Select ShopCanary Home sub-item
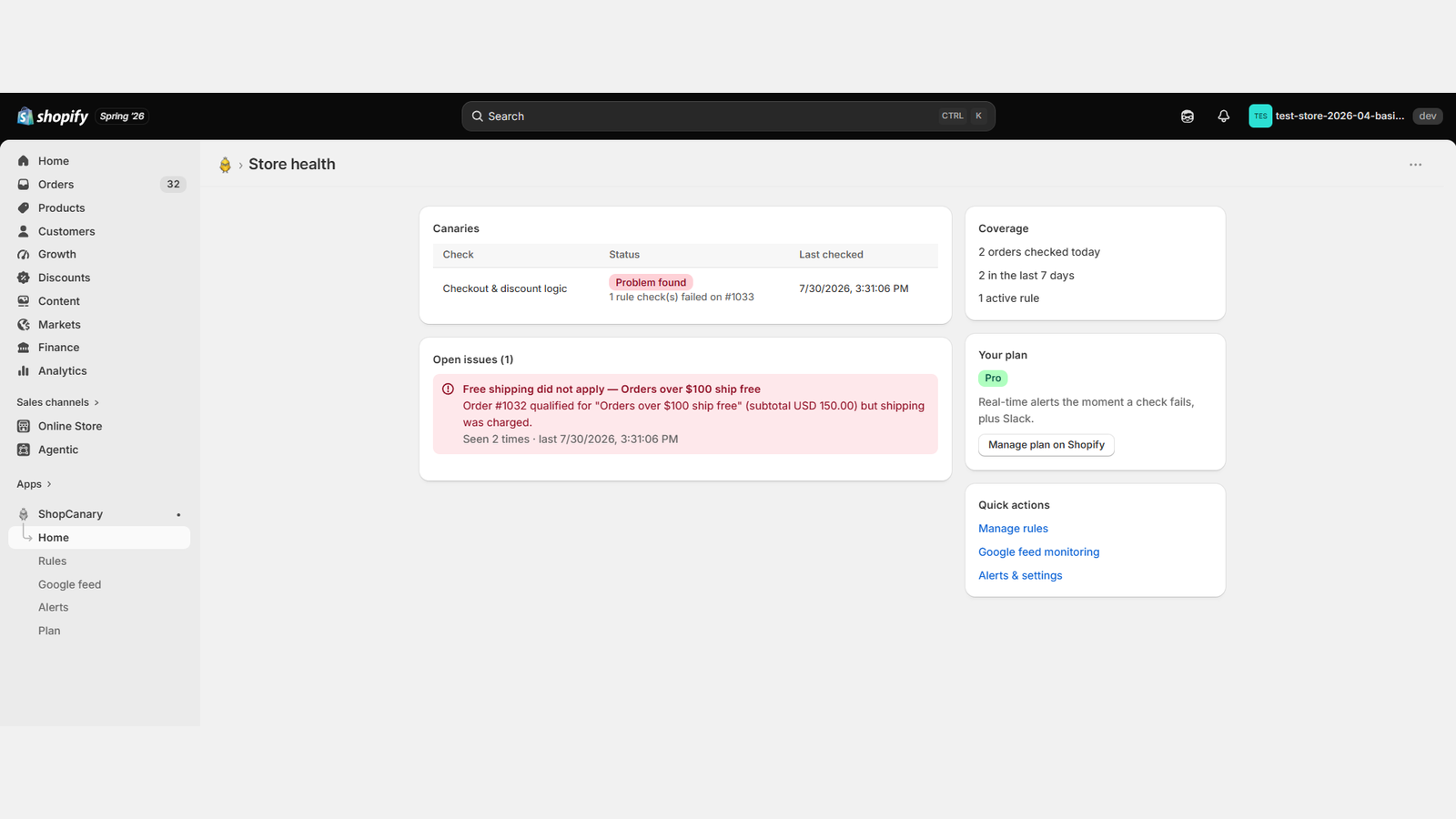1456x819 pixels. (100, 538)
